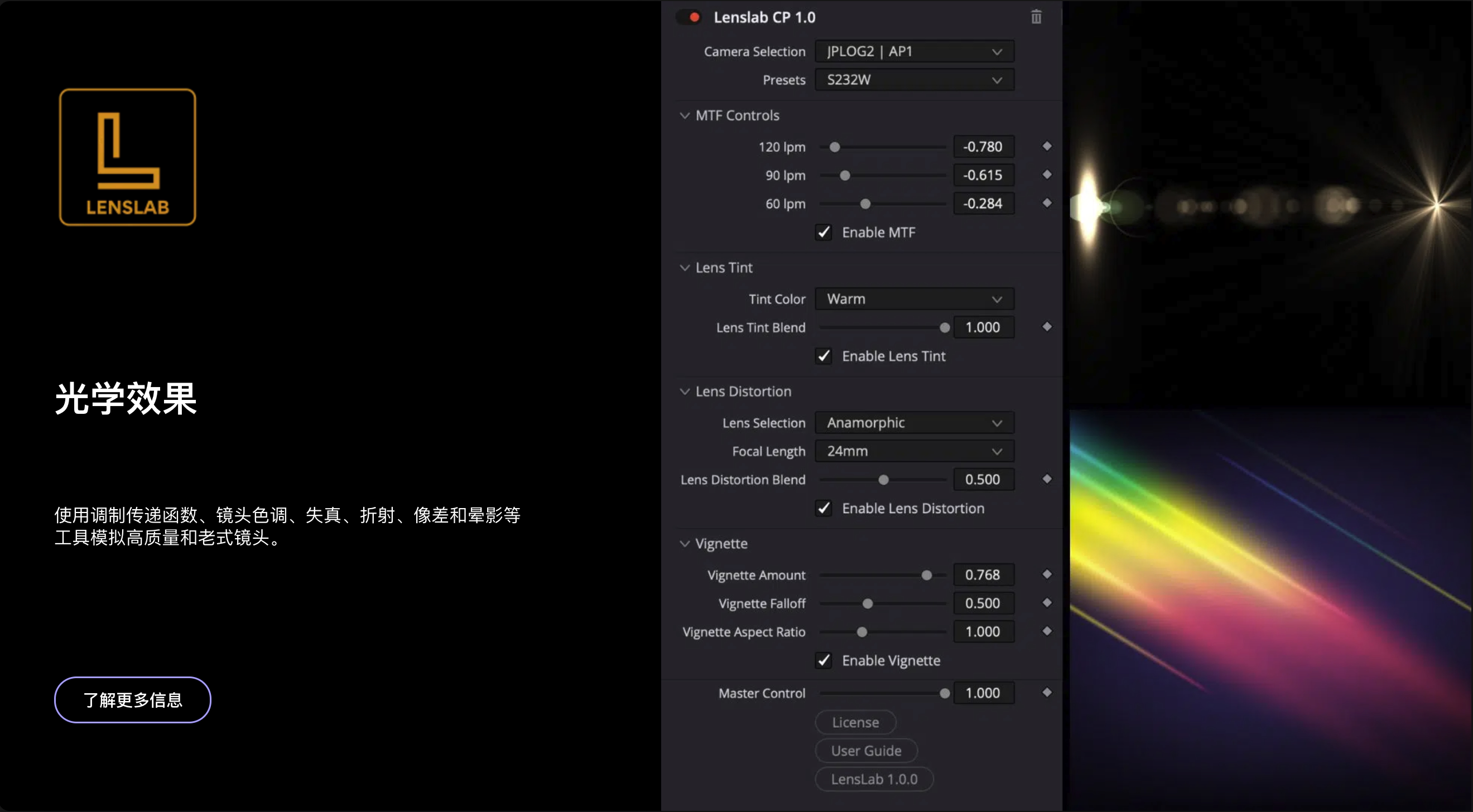Collapse the Lens Distortion section
1473x812 pixels.
[x=685, y=391]
